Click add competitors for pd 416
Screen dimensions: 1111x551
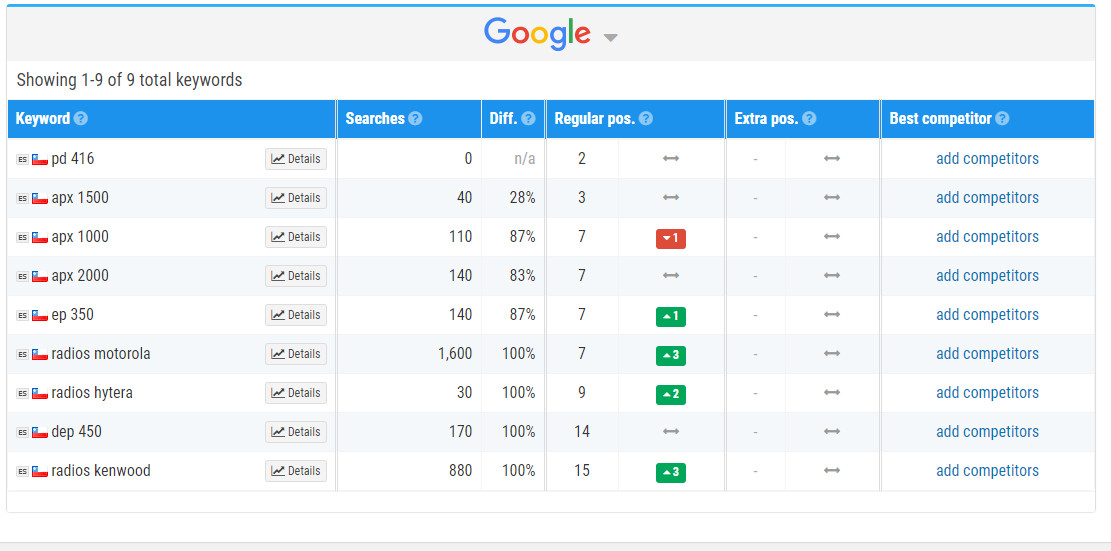coord(987,159)
